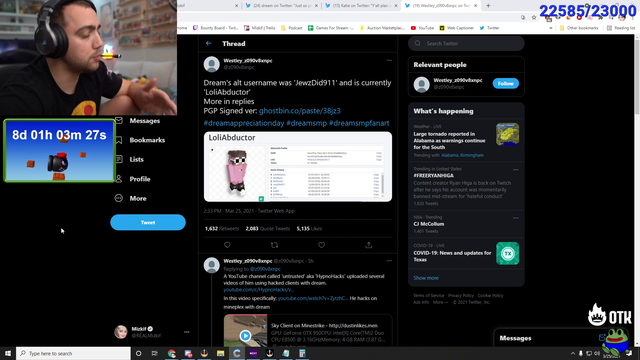View the 2,083 Quote Tweets

(x=268, y=229)
